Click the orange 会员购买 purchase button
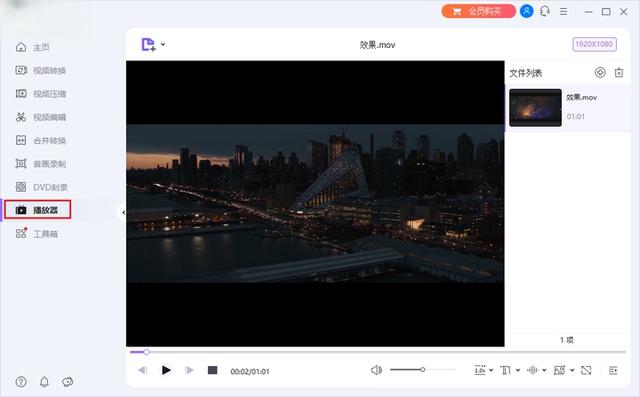Screen dimensions: 640x397 478,11
